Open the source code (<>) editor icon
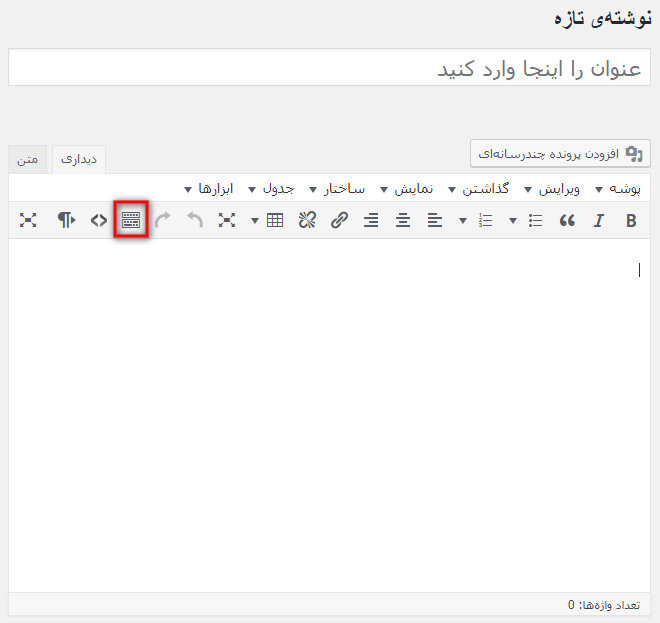The image size is (660, 623). point(98,221)
